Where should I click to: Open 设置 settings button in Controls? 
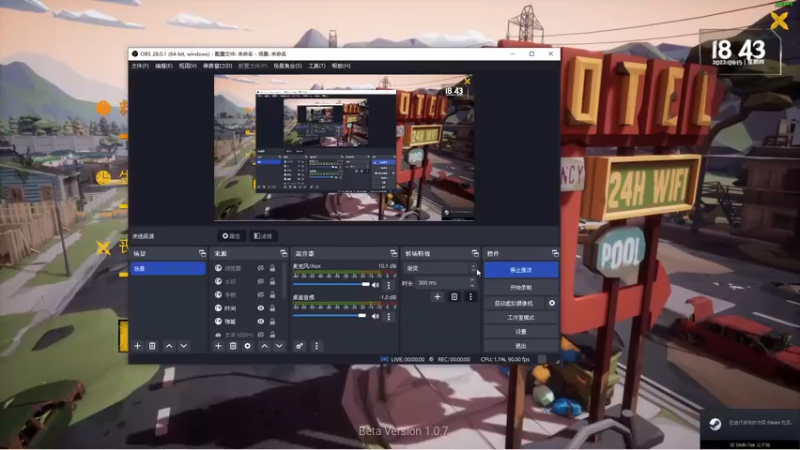(521, 332)
